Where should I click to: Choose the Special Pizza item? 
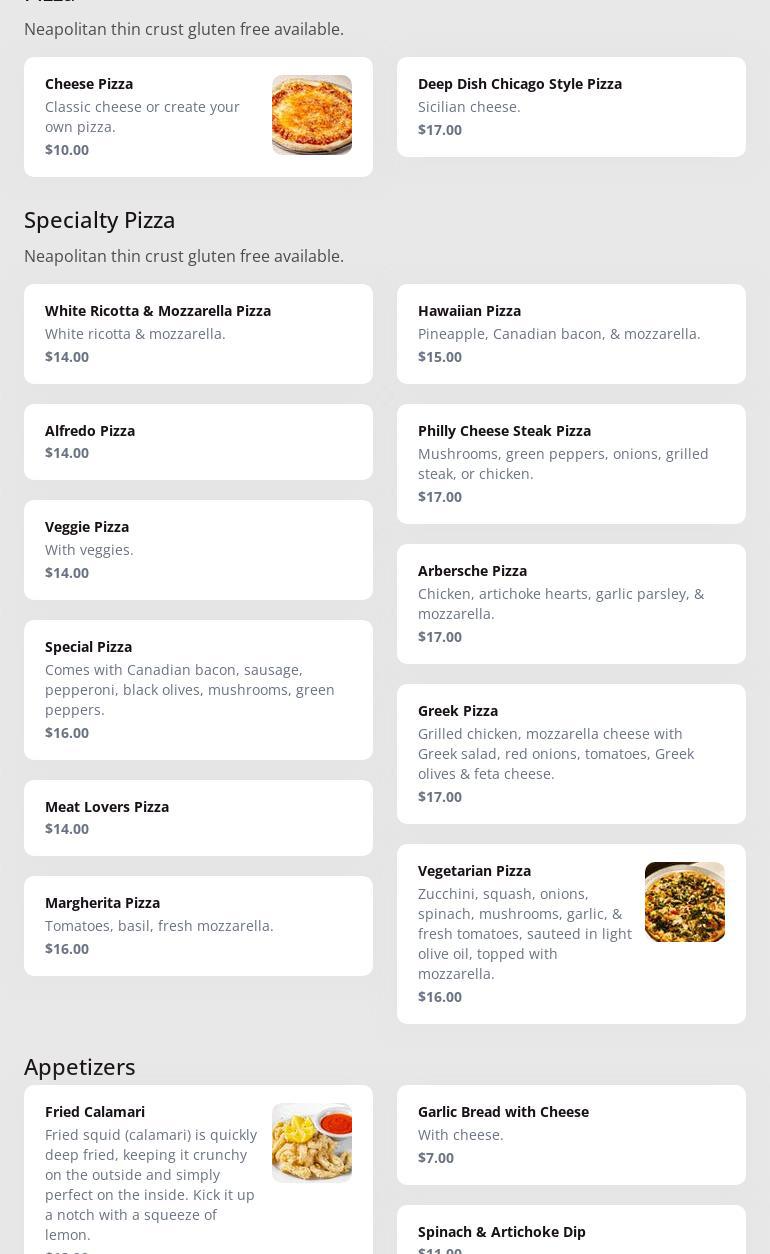coord(198,689)
